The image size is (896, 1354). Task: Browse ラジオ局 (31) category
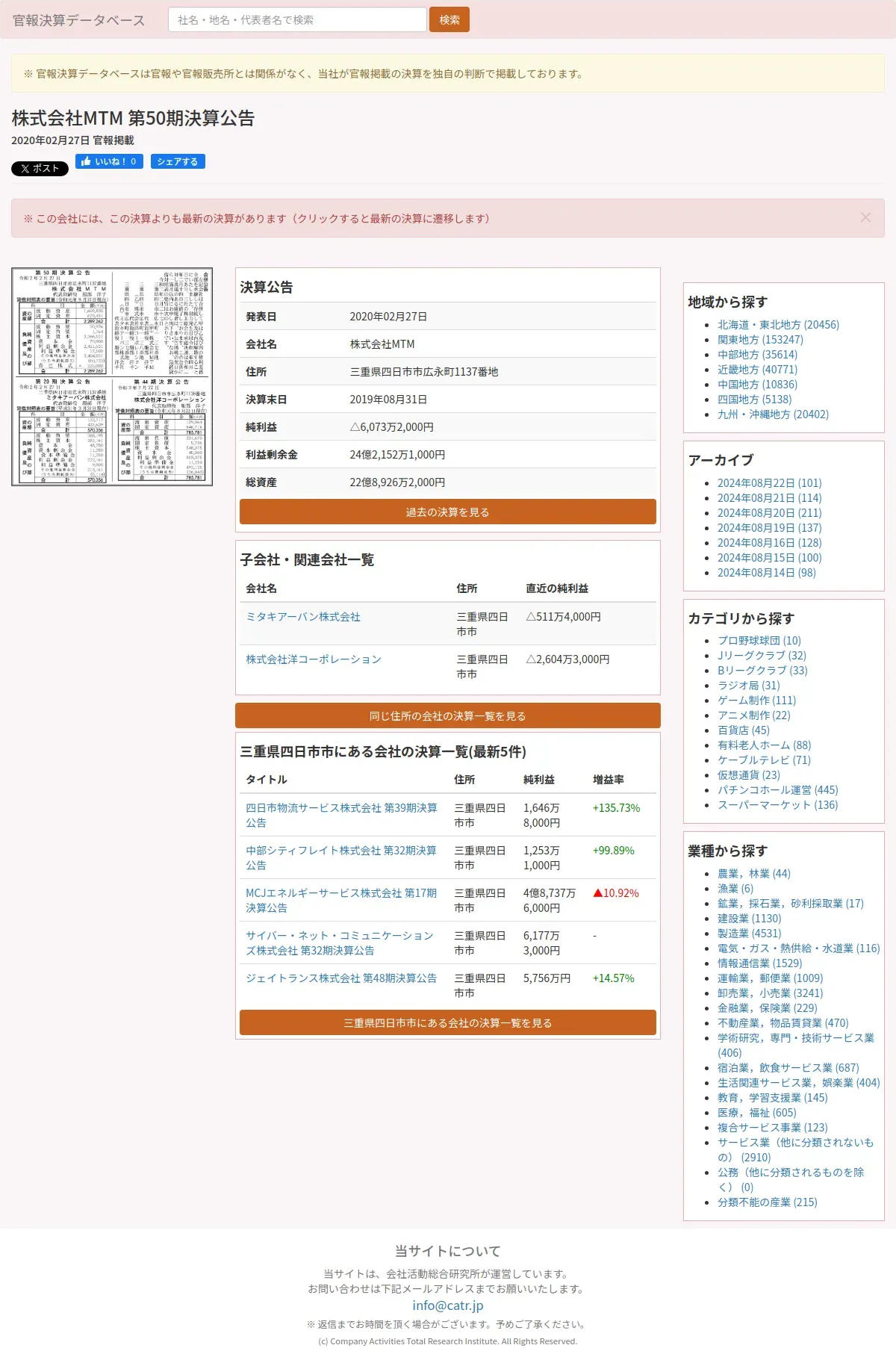pyautogui.click(x=749, y=686)
